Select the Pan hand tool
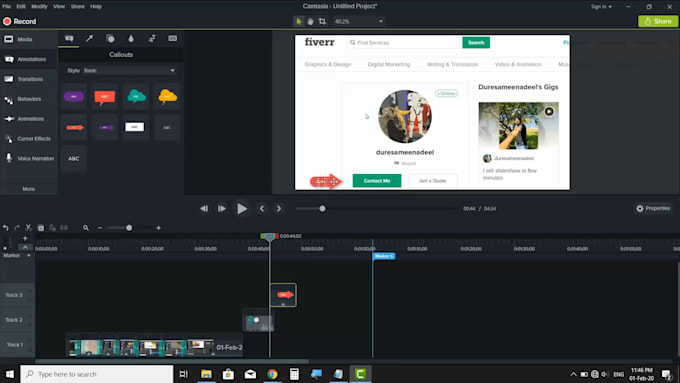This screenshot has width=680, height=383. point(311,21)
